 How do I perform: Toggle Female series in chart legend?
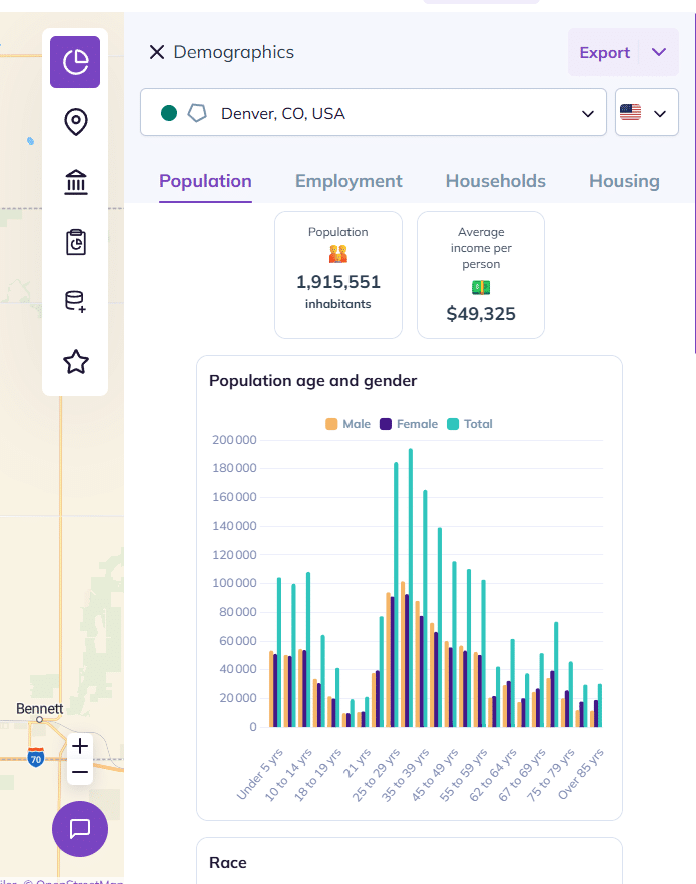408,424
